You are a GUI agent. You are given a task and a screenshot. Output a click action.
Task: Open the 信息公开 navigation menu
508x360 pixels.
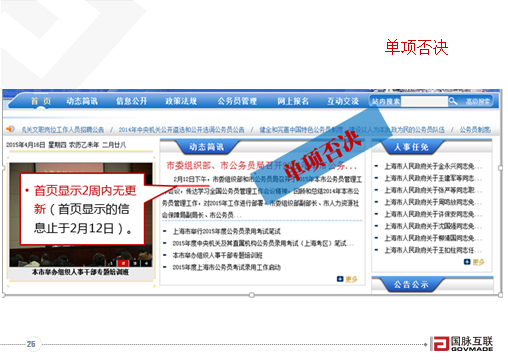131,101
